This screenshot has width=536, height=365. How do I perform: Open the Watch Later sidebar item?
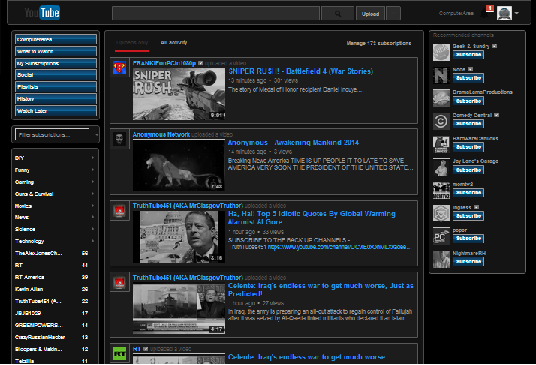coord(56,111)
